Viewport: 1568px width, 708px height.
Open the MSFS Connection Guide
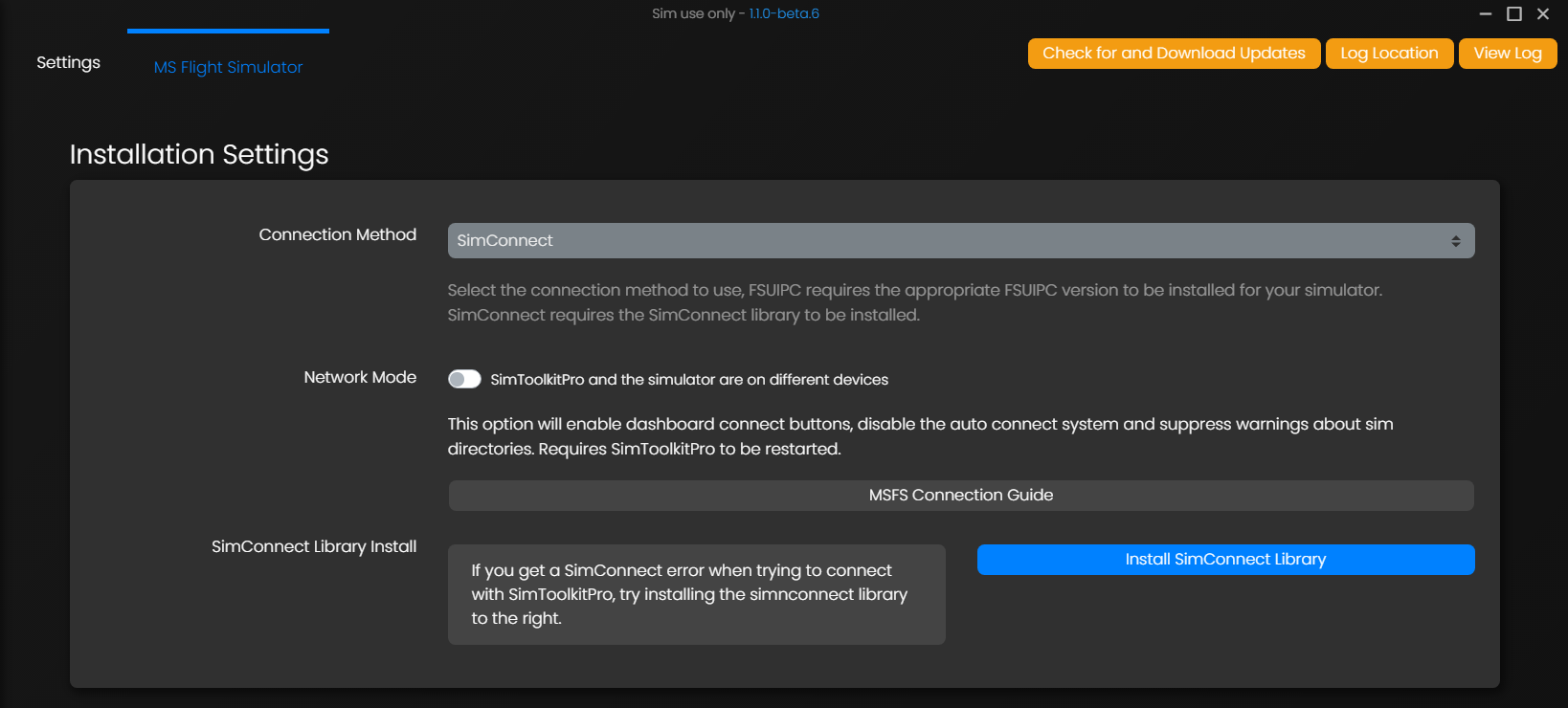[960, 496]
